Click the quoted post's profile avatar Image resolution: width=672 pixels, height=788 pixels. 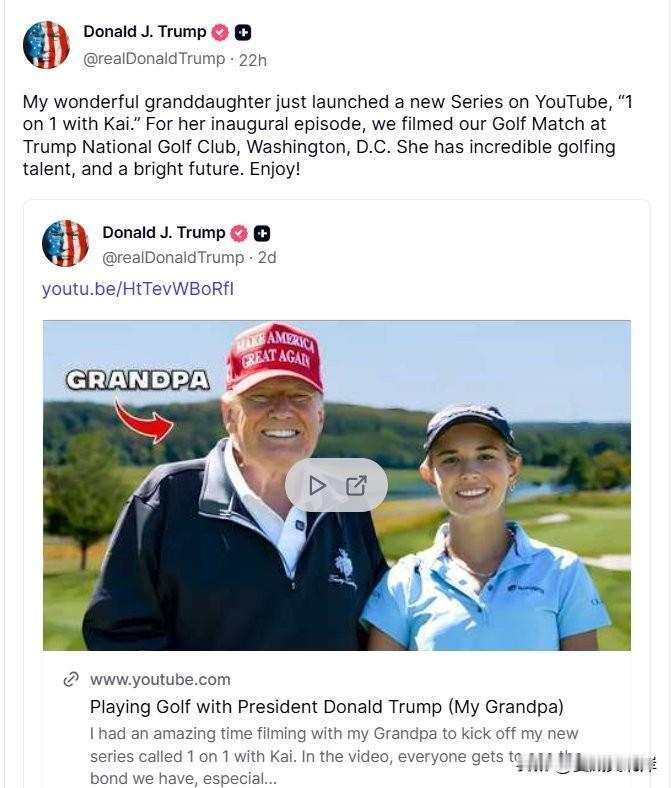click(x=65, y=243)
